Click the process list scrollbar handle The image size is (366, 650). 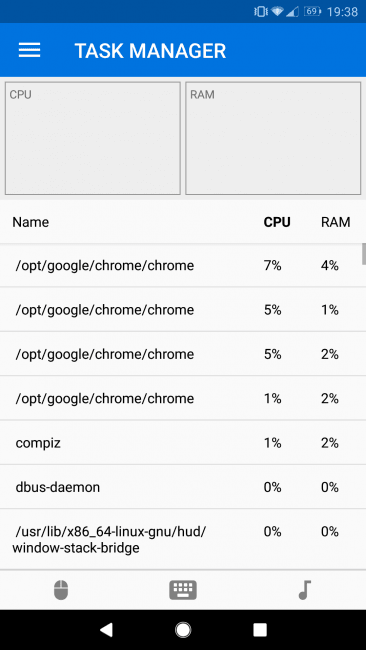pos(364,254)
